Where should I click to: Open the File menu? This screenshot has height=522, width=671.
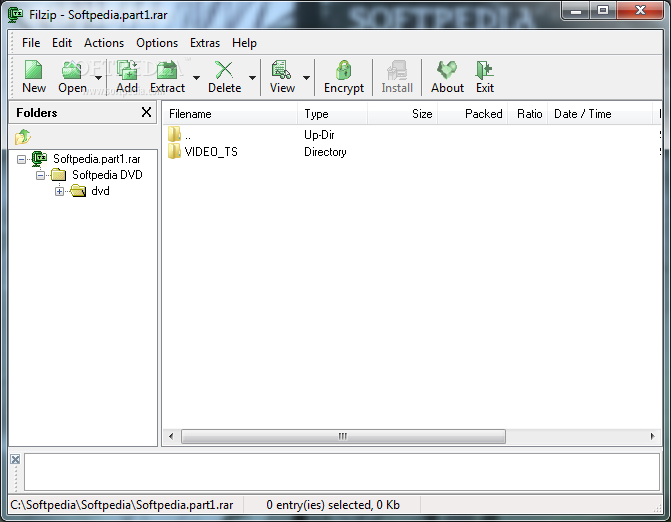(31, 43)
